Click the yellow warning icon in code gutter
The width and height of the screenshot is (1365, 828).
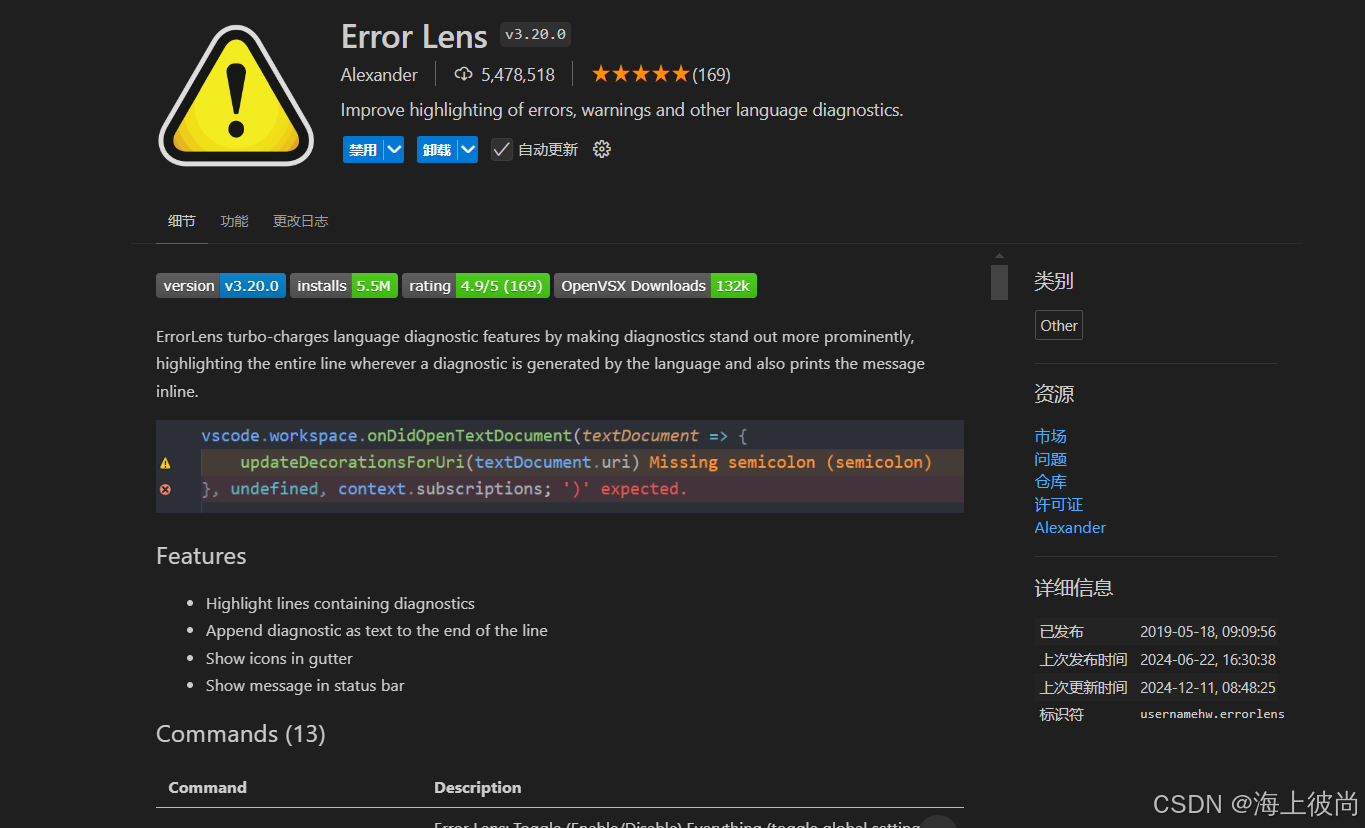[165, 463]
